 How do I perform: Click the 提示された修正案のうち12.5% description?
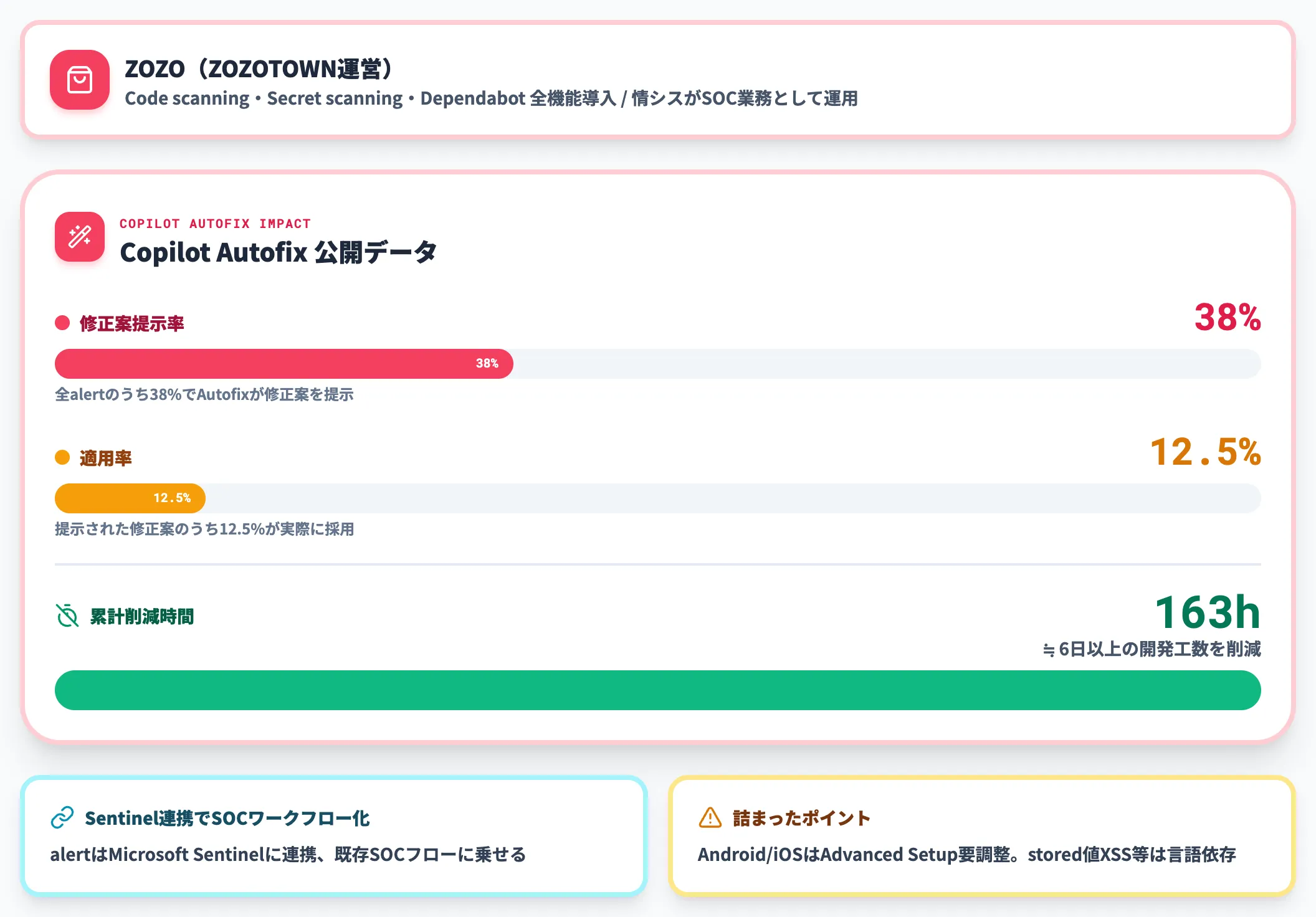point(204,529)
